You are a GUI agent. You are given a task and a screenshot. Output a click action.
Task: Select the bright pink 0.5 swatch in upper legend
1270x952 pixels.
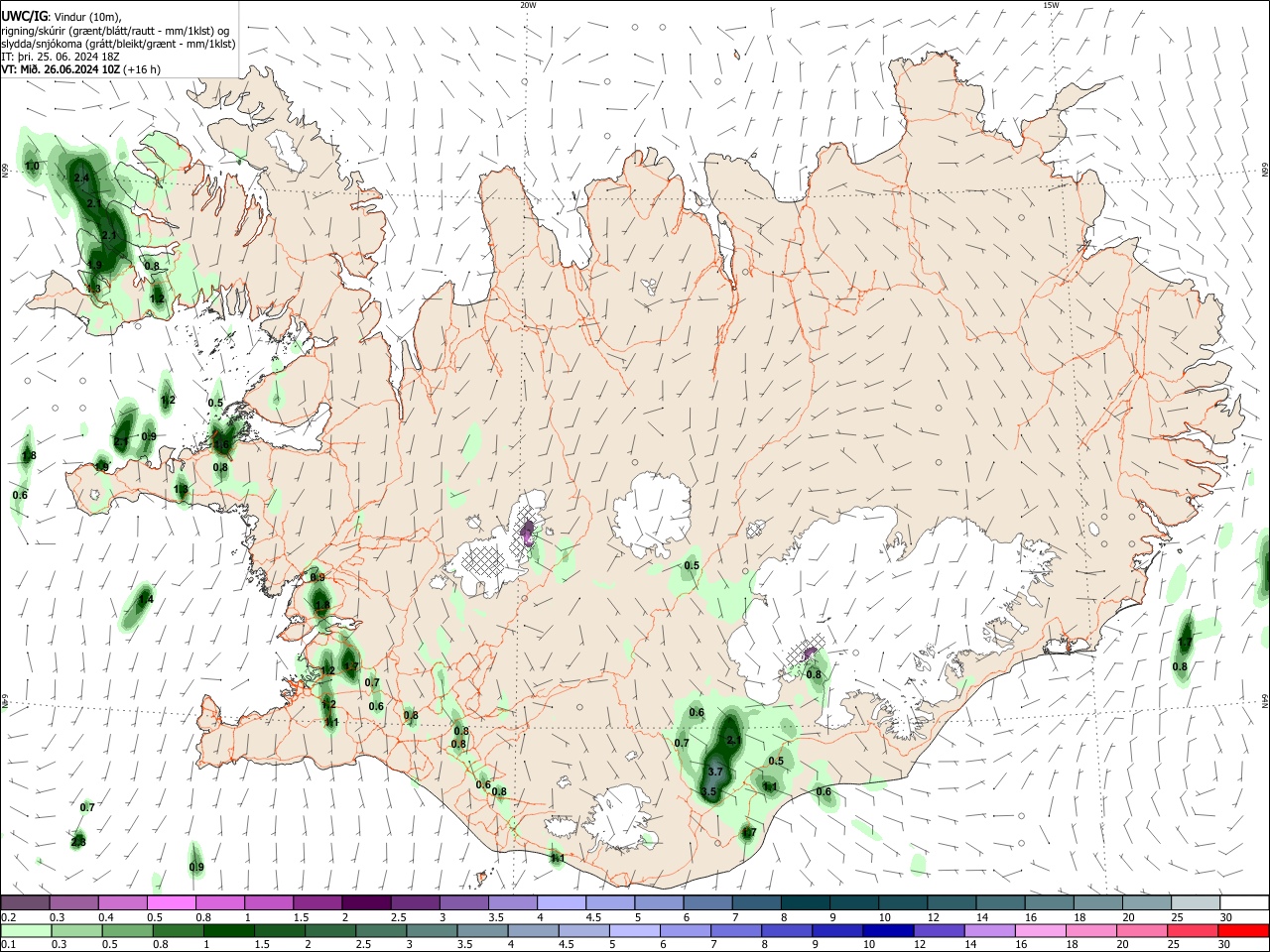pyautogui.click(x=171, y=902)
